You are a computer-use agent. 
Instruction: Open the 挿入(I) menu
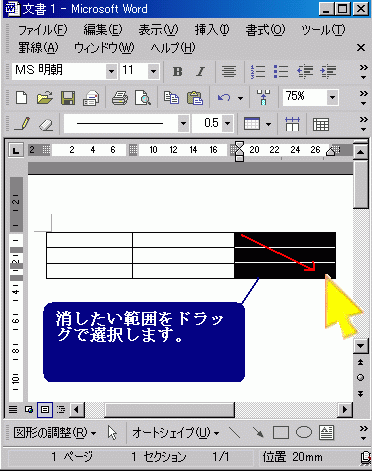pos(212,30)
